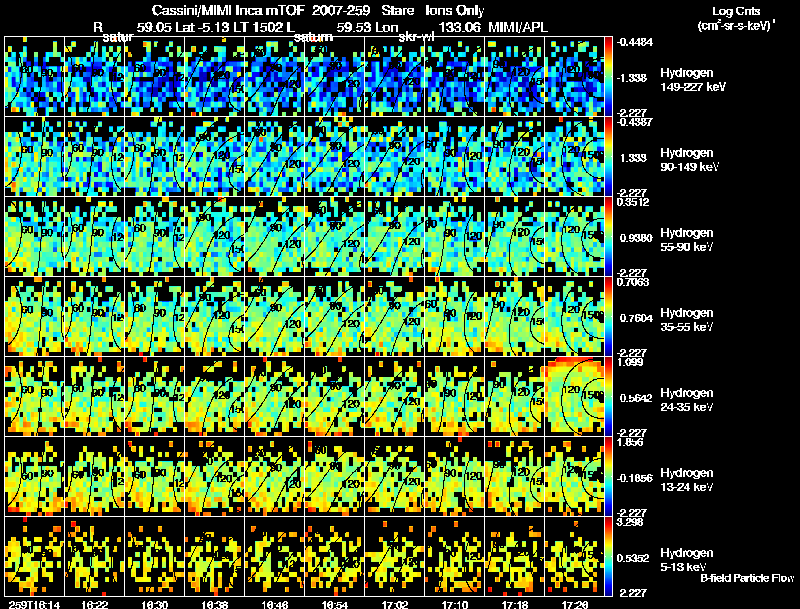Image resolution: width=800 pixels, height=609 pixels.
Task: Open the 35-55 keV panel at 16:46
Action: coord(274,317)
